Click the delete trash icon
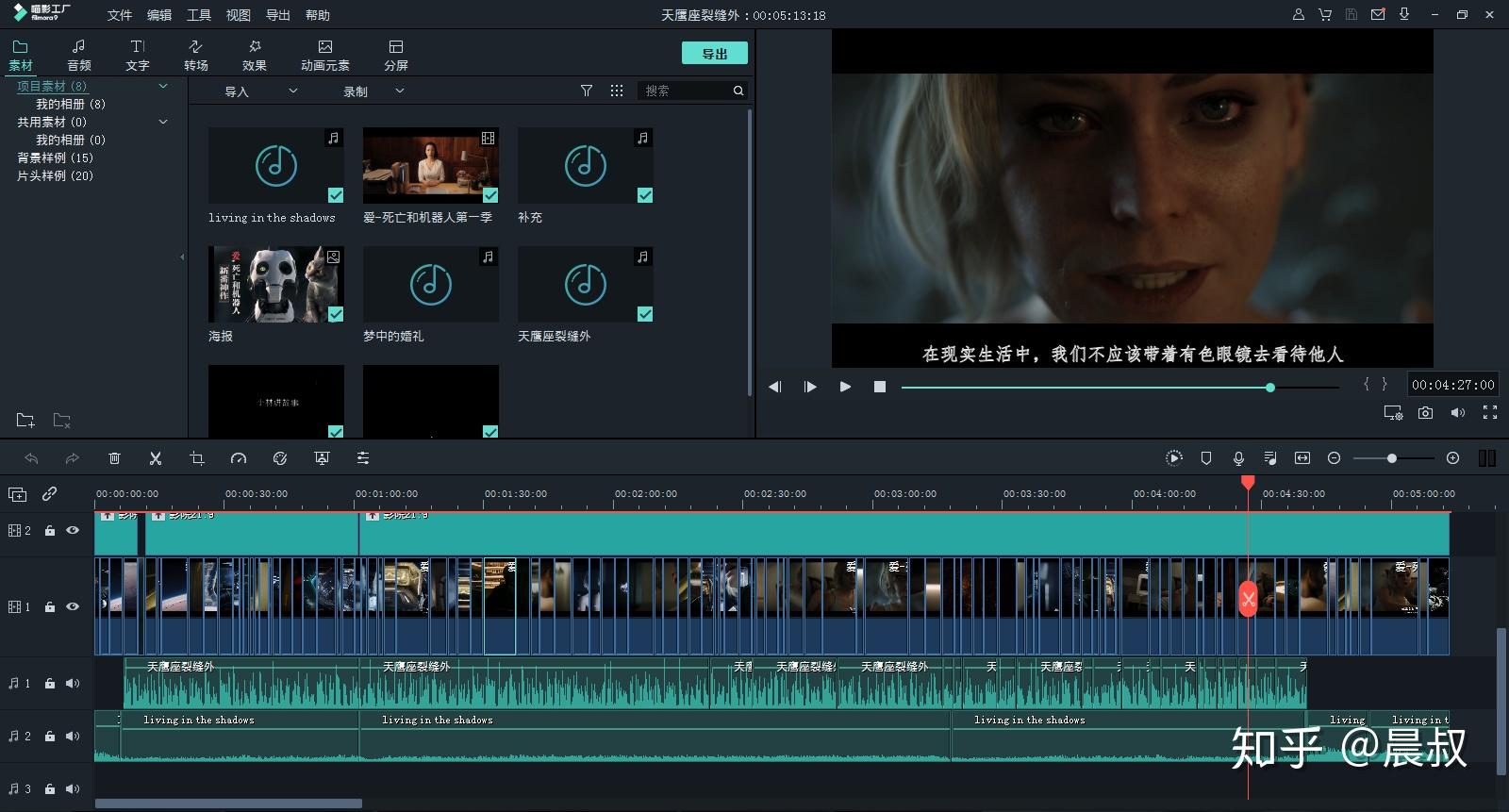Viewport: 1509px width, 812px height. click(114, 458)
